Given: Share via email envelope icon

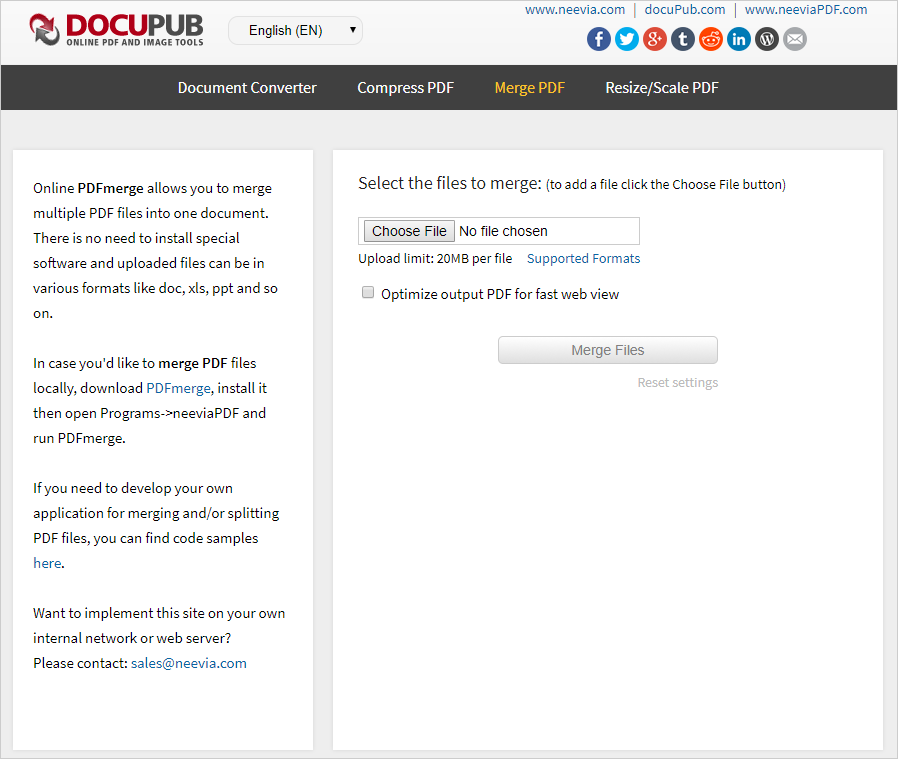Looking at the screenshot, I should point(795,39).
